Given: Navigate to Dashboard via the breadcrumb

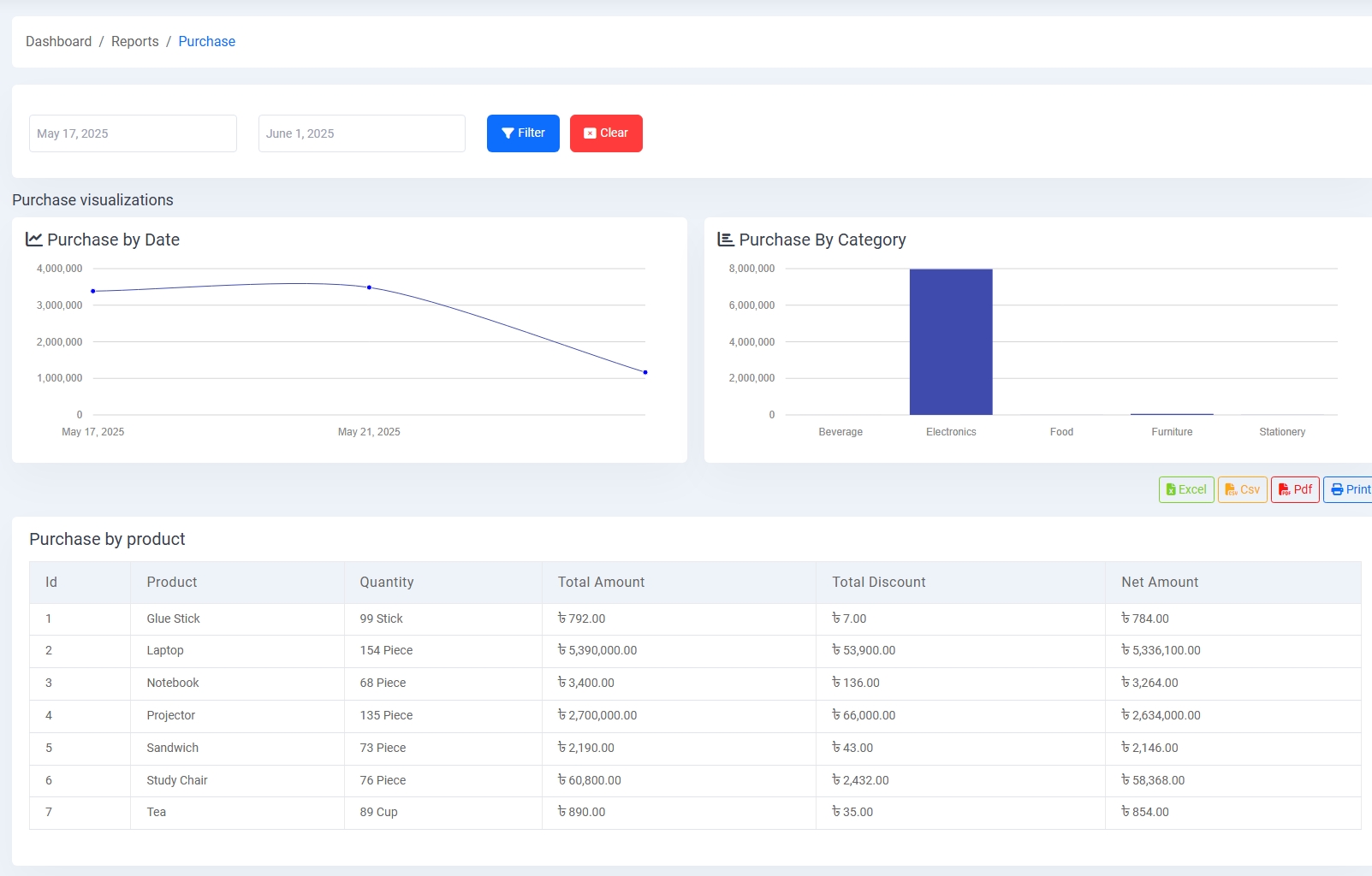Looking at the screenshot, I should (58, 41).
